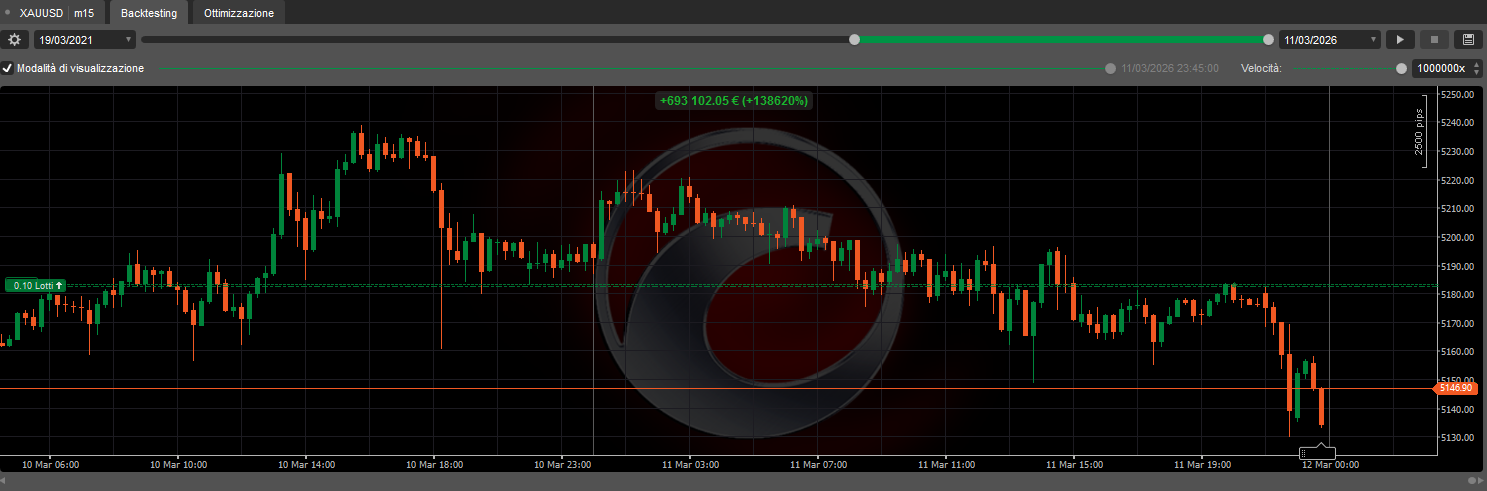Click the date range start slider handle
1487x491 pixels.
pyautogui.click(x=854, y=40)
